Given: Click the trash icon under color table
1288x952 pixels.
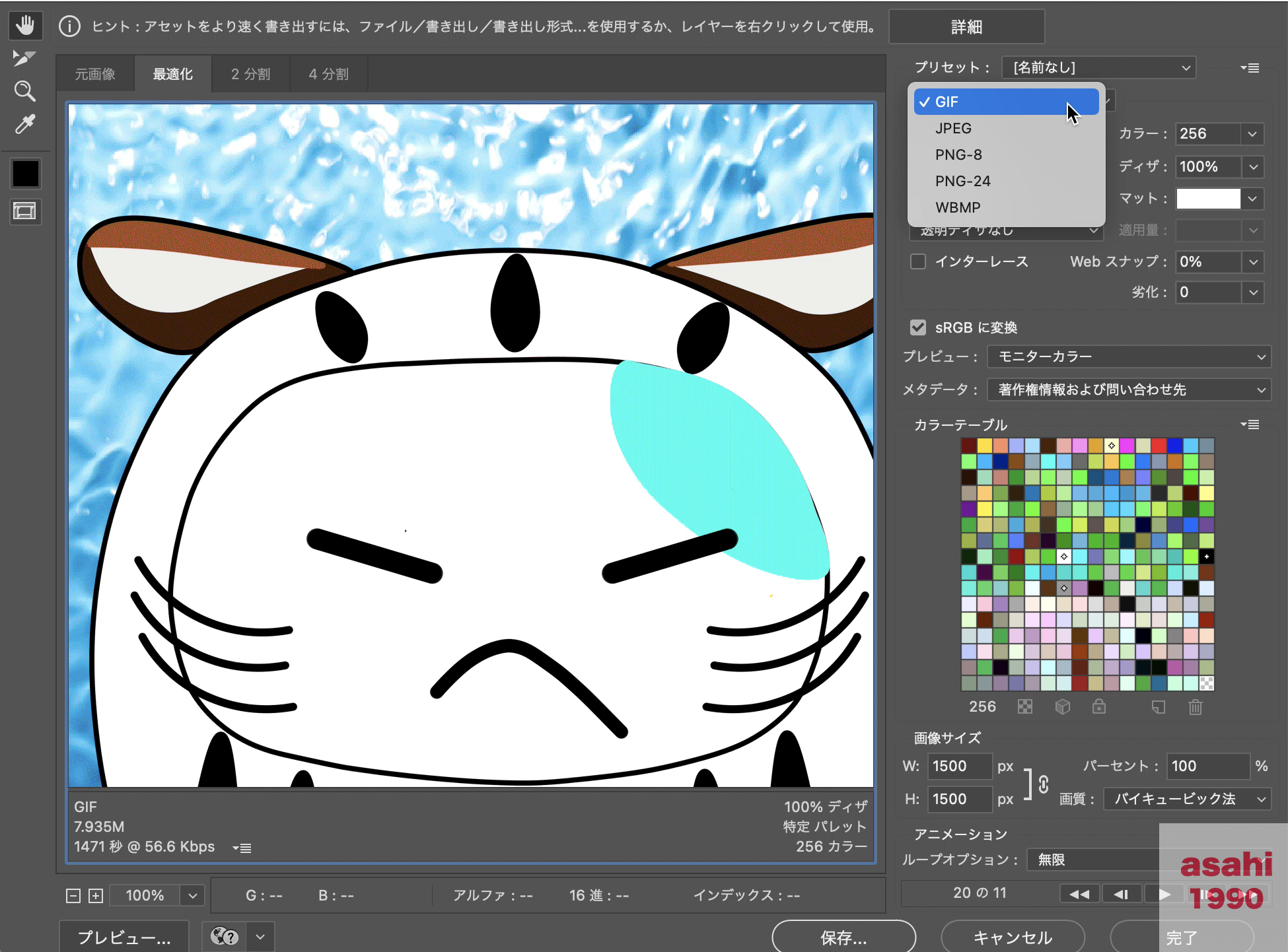Looking at the screenshot, I should coord(1195,707).
